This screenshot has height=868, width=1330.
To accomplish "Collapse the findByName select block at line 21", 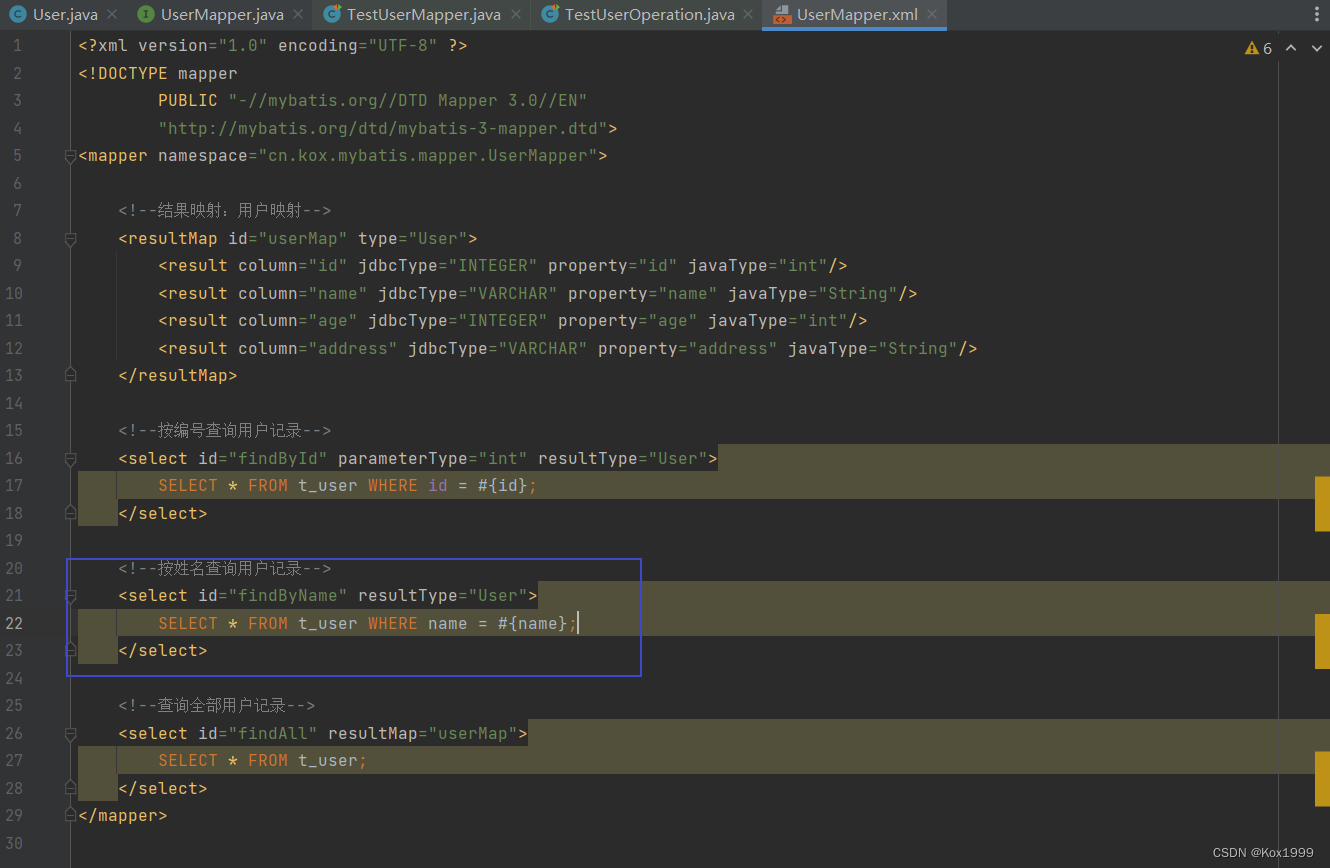I will pyautogui.click(x=70, y=596).
